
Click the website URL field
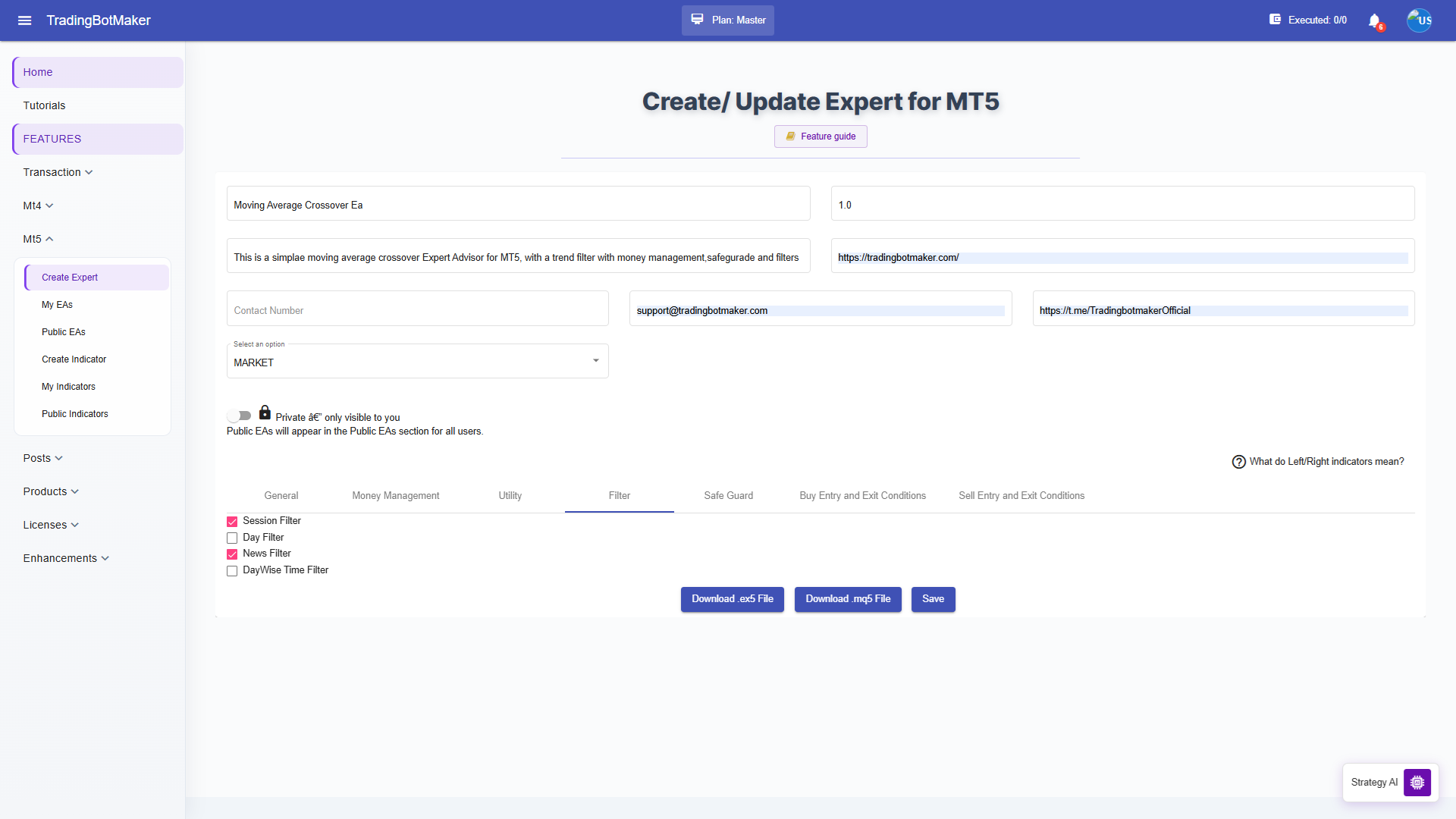click(1123, 256)
